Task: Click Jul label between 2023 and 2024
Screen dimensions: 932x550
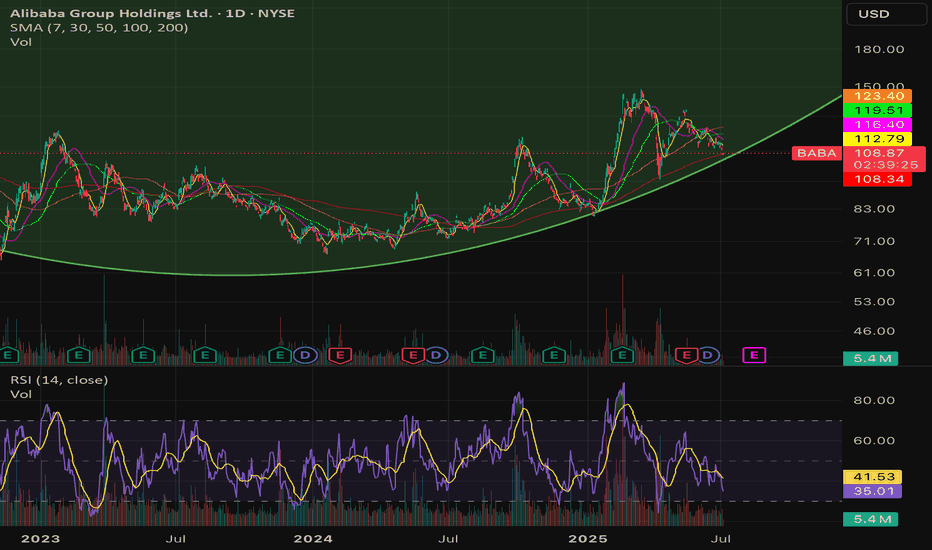Action: [x=176, y=539]
